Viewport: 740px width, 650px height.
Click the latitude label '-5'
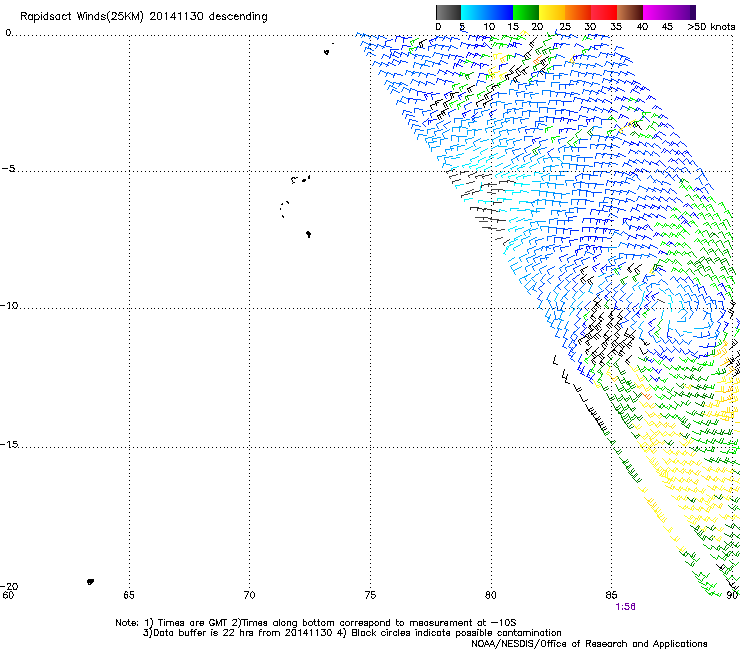pyautogui.click(x=8, y=169)
